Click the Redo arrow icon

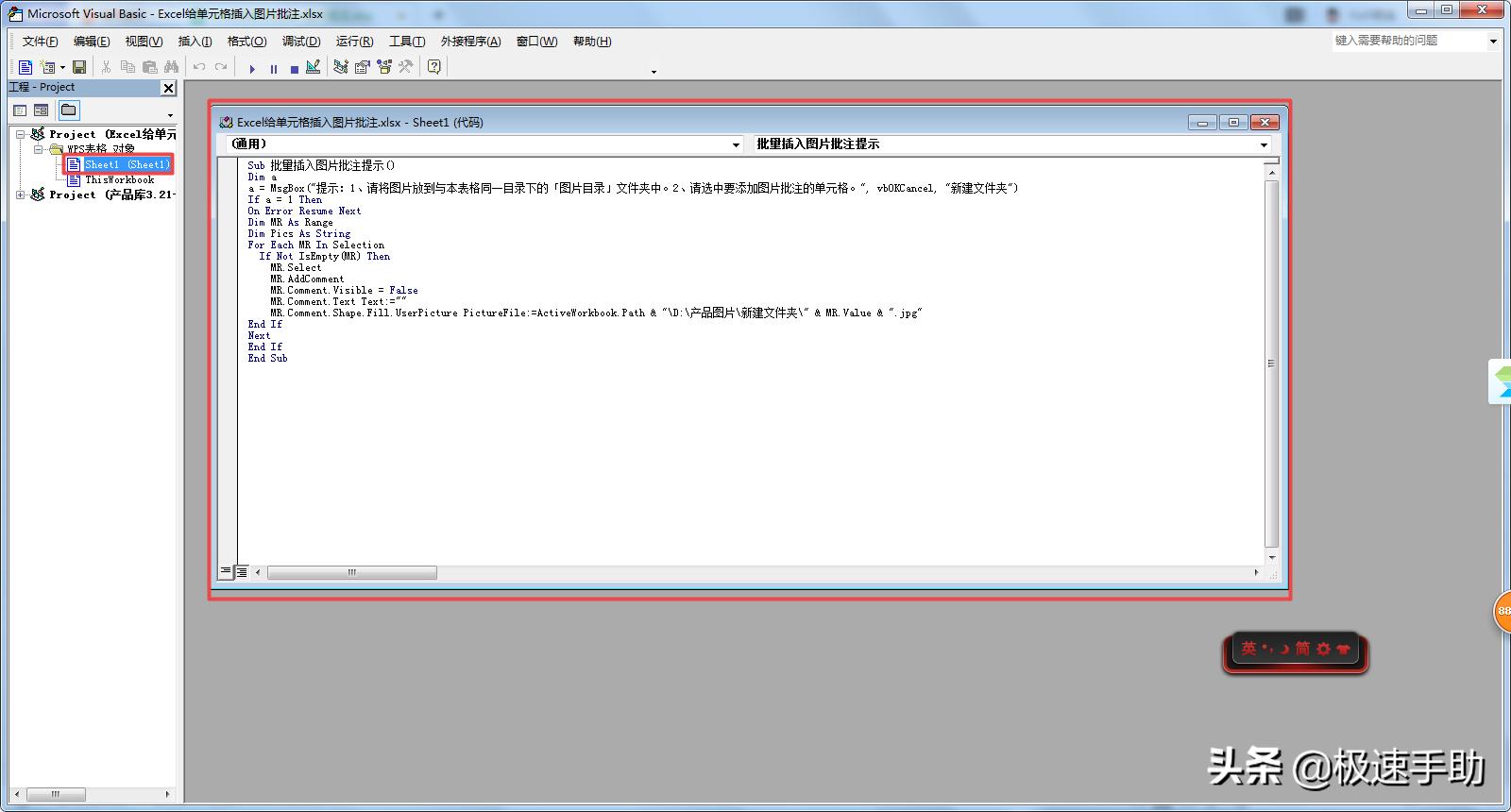tap(221, 67)
